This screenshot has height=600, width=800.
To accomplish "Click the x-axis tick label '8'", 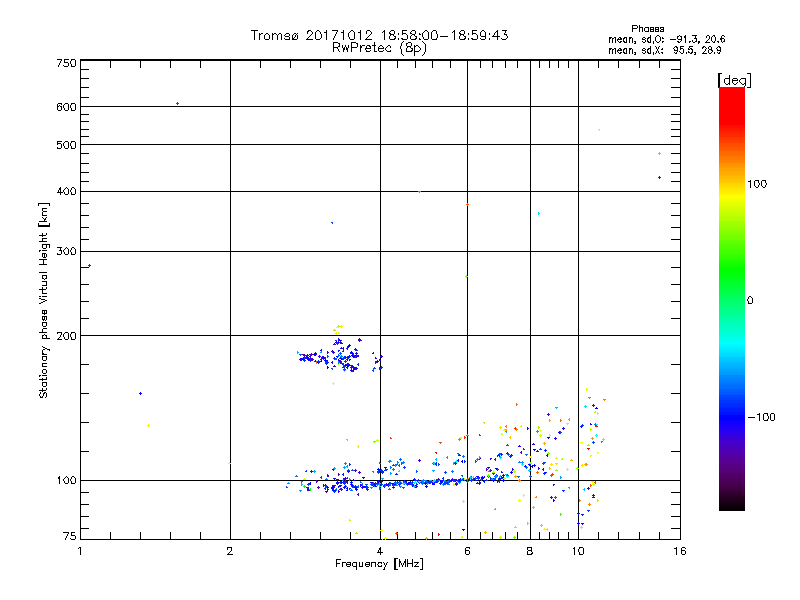I will click(530, 551).
